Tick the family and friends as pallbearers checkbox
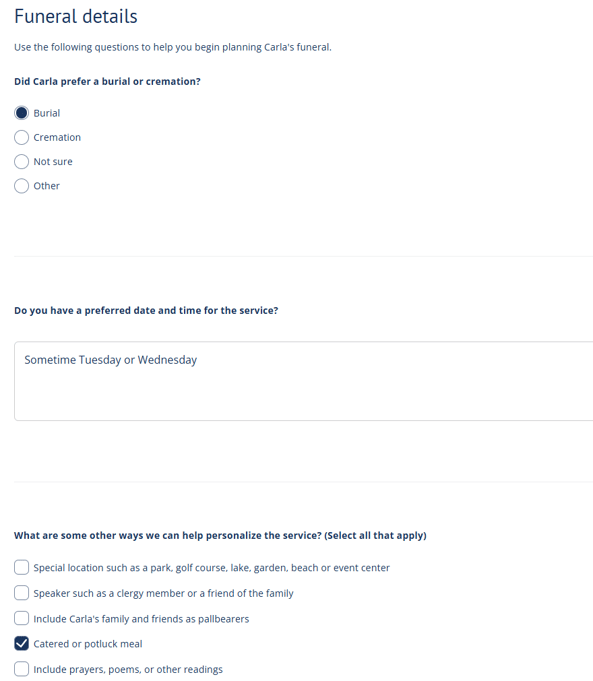The height and width of the screenshot is (681, 593). coord(21,618)
